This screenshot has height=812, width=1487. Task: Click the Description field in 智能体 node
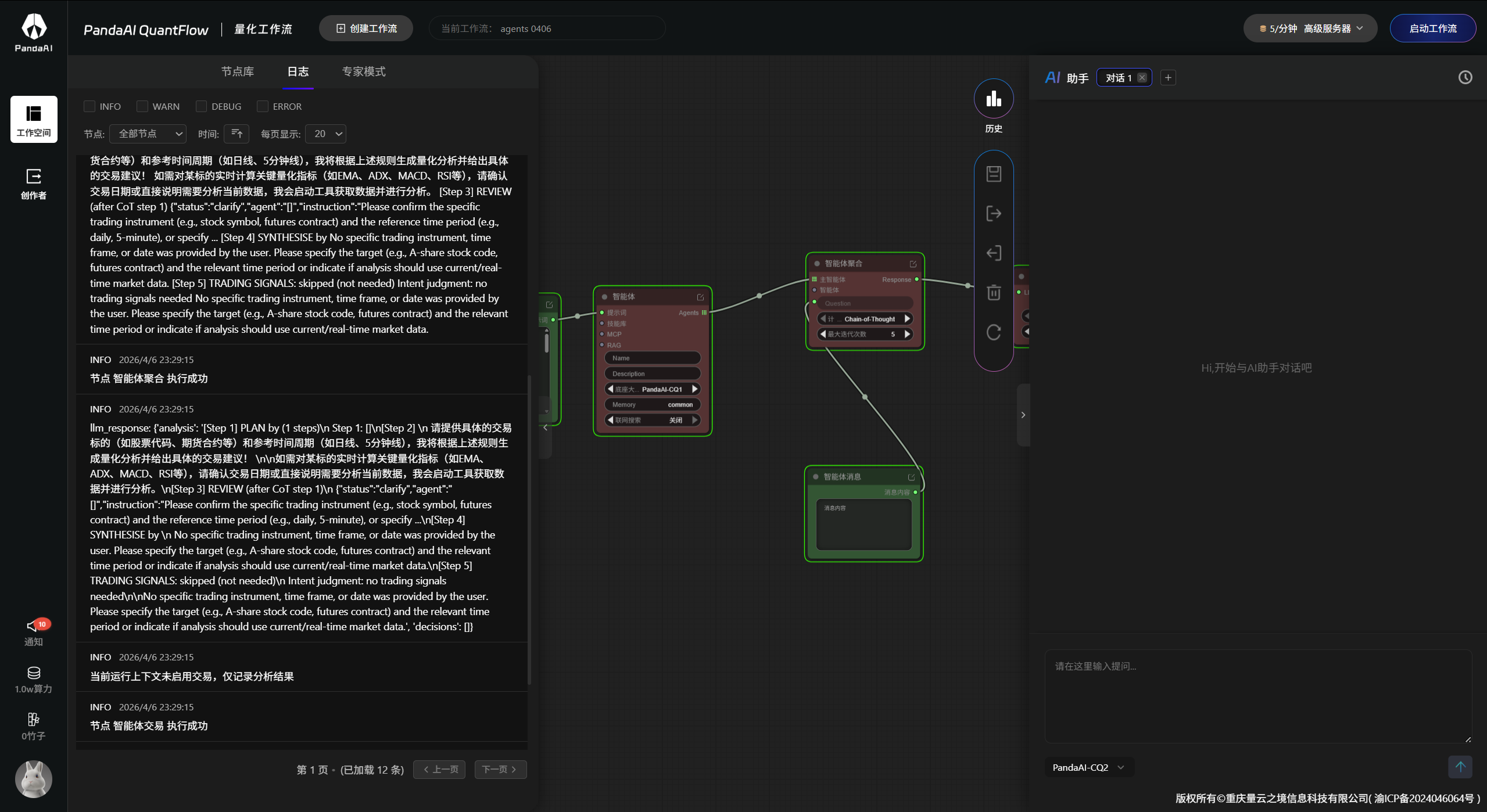pos(653,374)
